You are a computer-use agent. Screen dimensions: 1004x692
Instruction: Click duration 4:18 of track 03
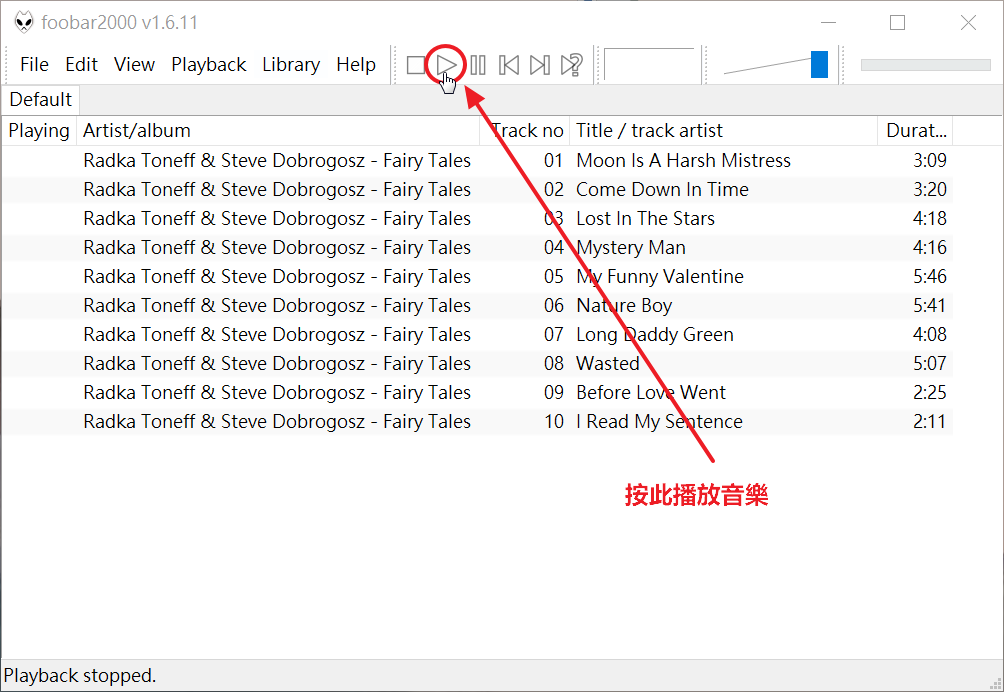930,218
